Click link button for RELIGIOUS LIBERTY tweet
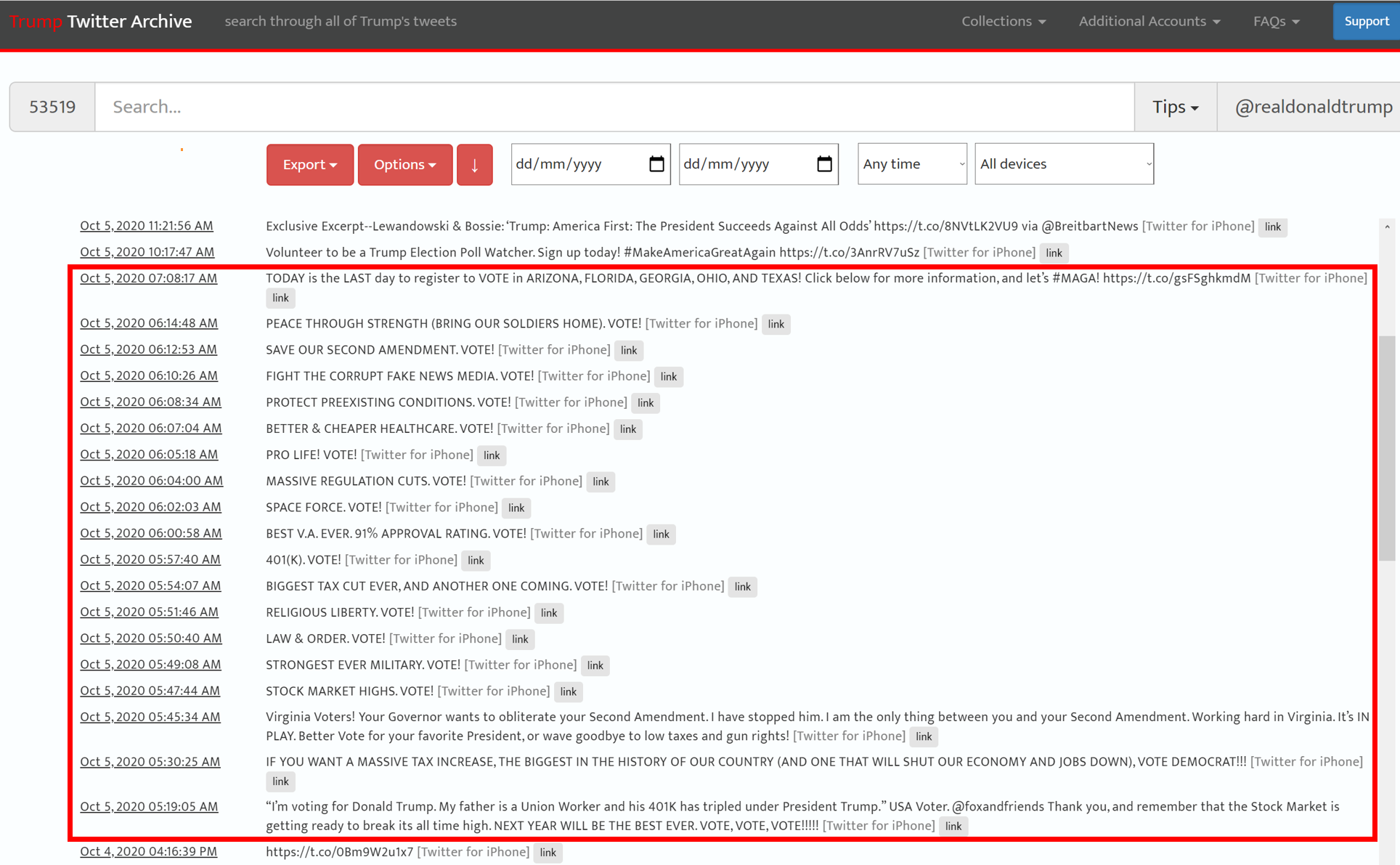1400x865 pixels. 549,612
